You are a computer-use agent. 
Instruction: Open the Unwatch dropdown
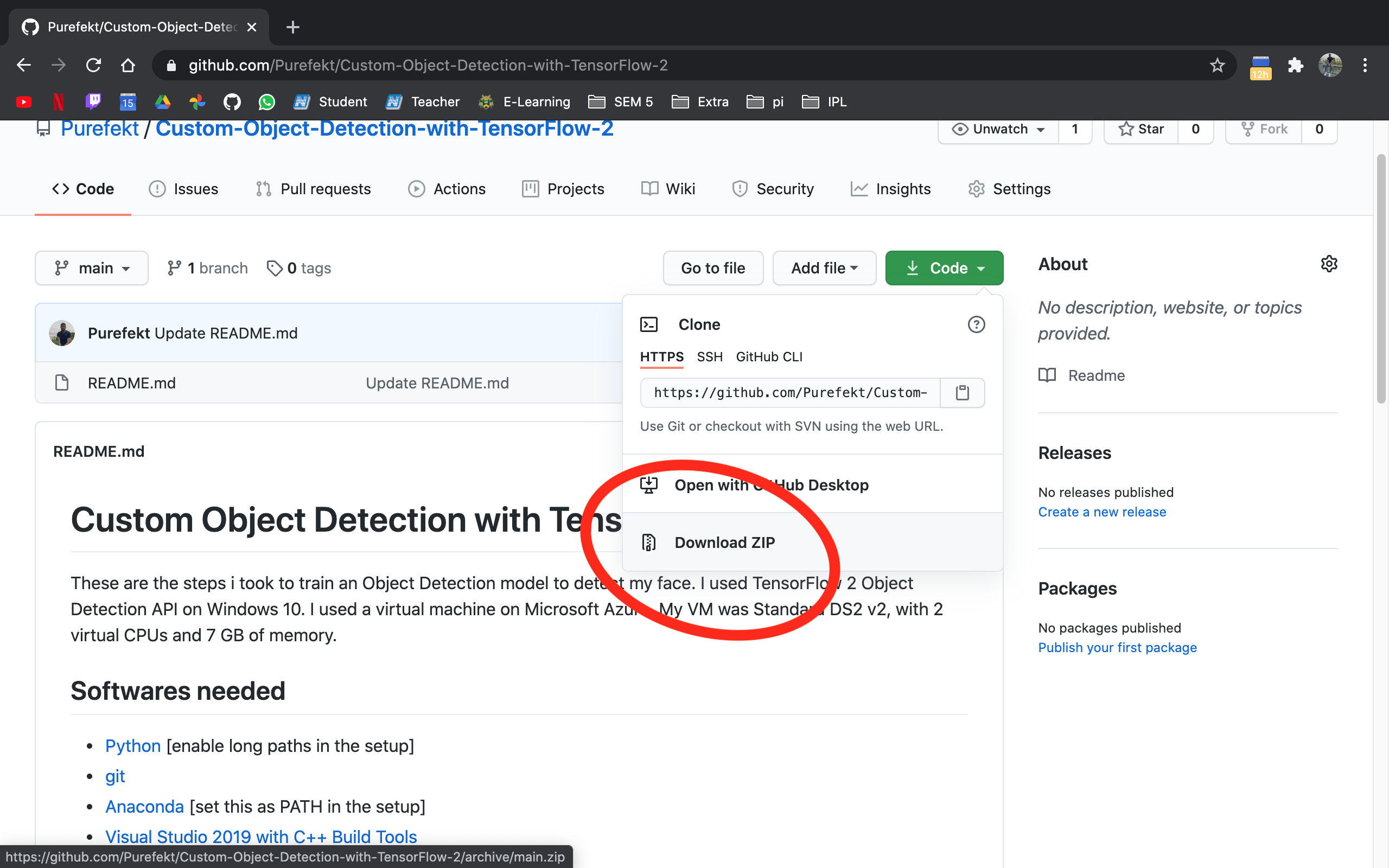coord(998,129)
